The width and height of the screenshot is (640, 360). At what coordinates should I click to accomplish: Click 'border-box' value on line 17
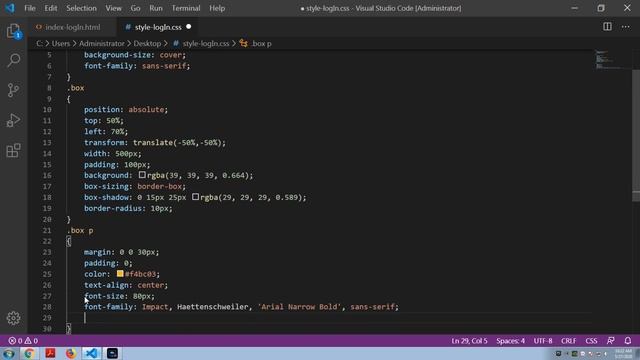click(160, 186)
